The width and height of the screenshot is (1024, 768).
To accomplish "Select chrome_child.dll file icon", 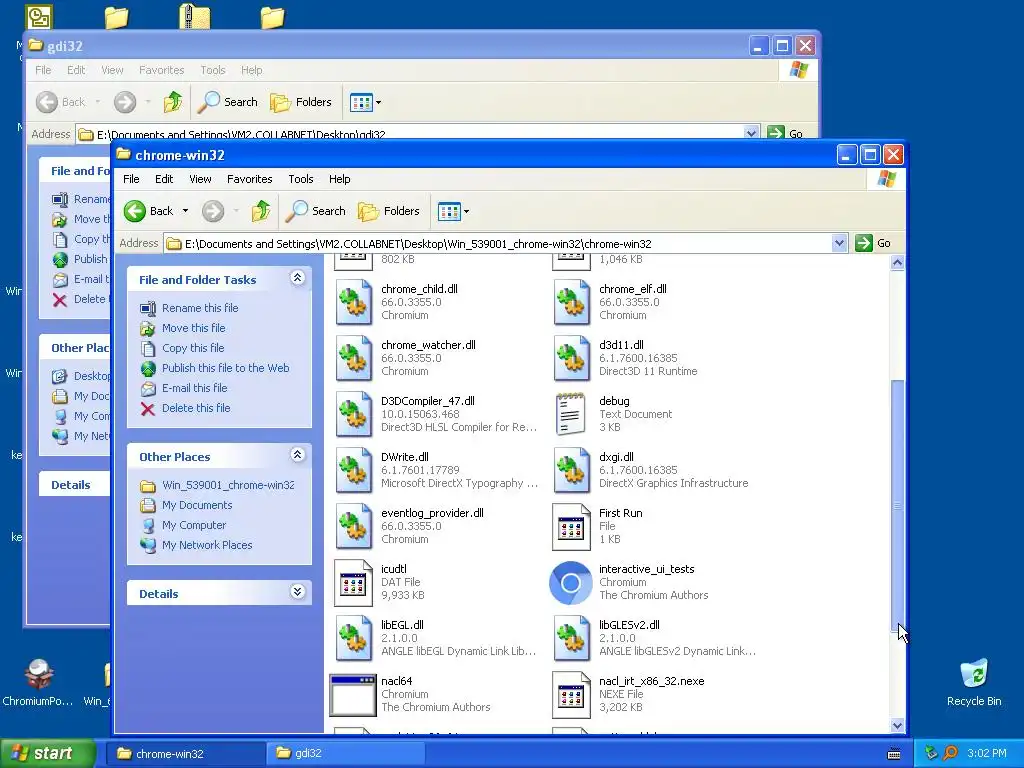I will (x=354, y=302).
